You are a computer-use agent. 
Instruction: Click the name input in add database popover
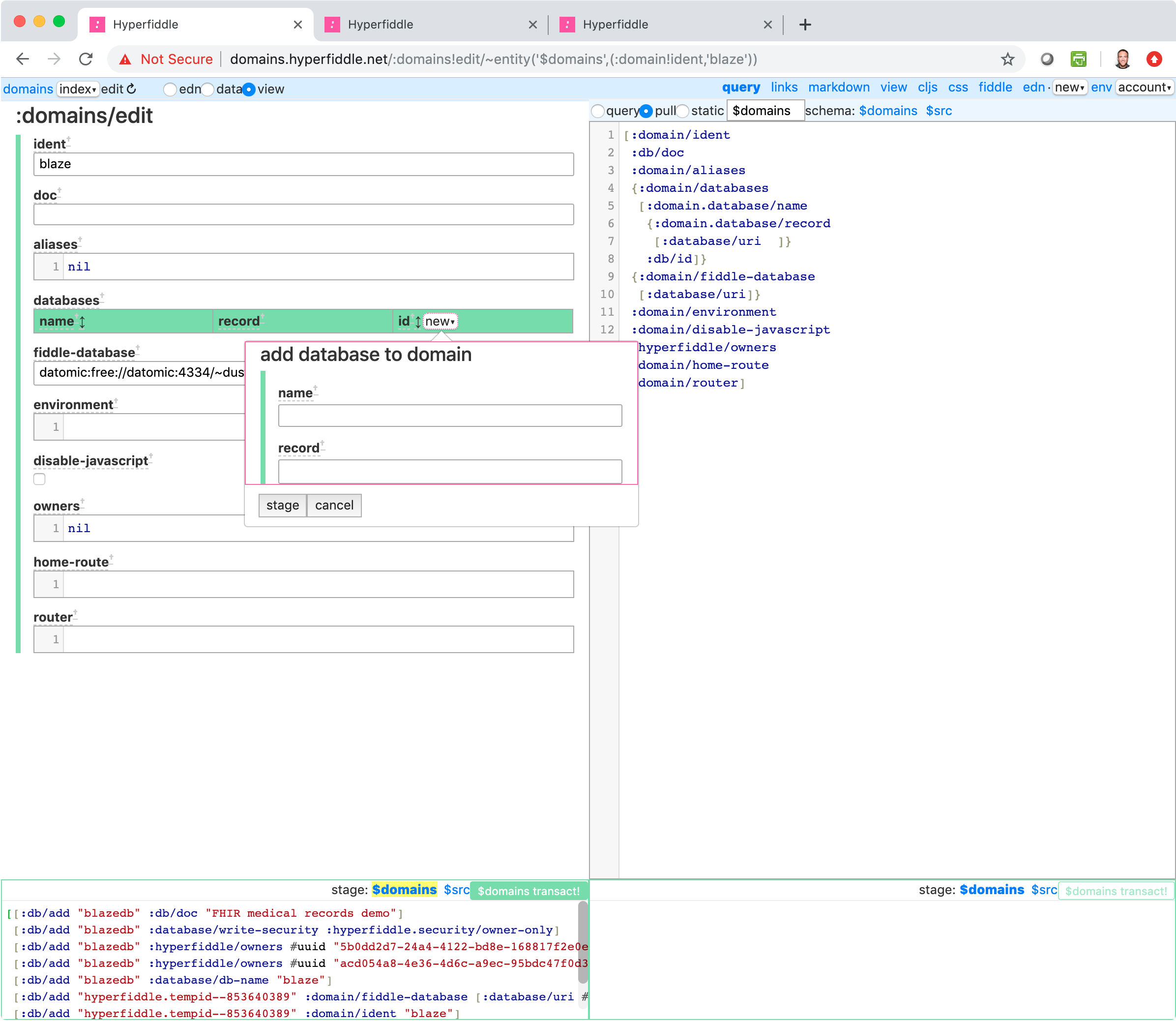[450, 416]
